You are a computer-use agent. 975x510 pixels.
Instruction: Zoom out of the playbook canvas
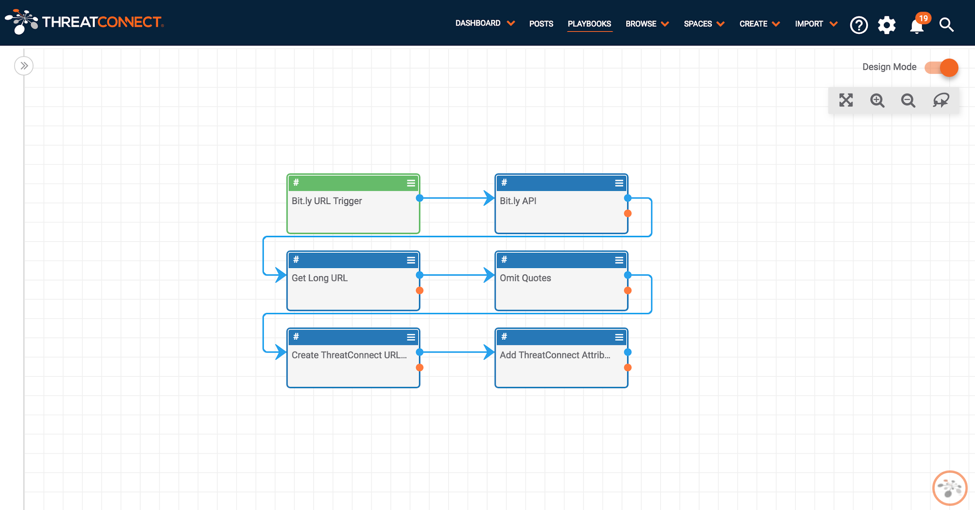click(x=908, y=100)
